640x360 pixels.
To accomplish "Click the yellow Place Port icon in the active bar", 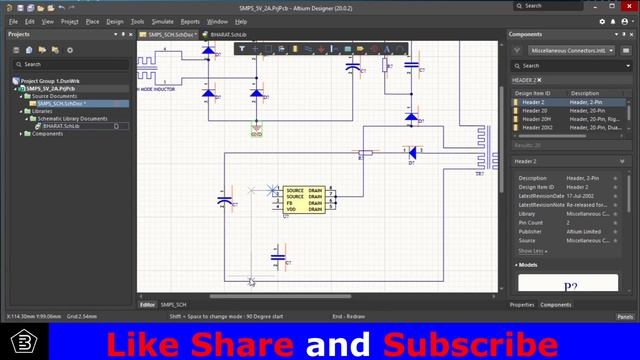I will pyautogui.click(x=360, y=49).
